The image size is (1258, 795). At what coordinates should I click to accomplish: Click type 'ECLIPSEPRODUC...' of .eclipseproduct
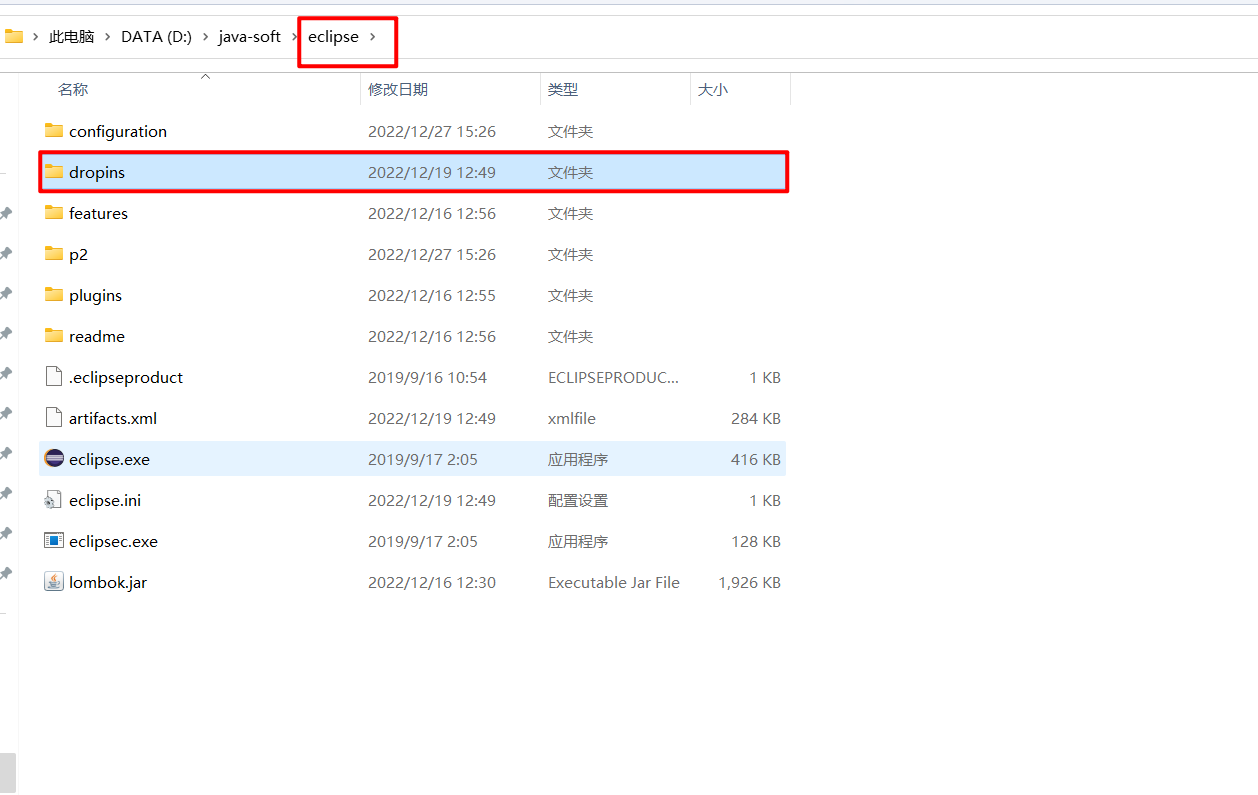[x=614, y=377]
